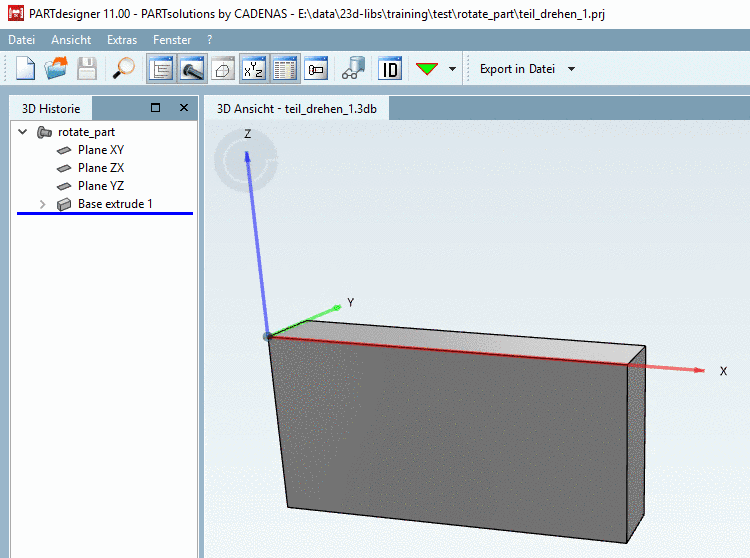This screenshot has height=558, width=750.
Task: Click the X axis label in 3D view
Action: 723,371
